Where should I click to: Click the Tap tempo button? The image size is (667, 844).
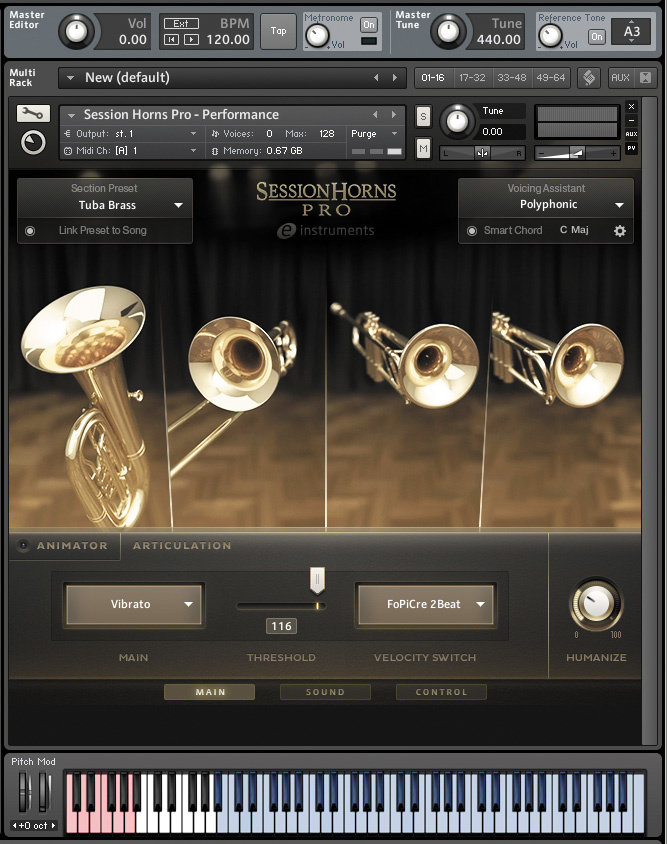pyautogui.click(x=278, y=31)
